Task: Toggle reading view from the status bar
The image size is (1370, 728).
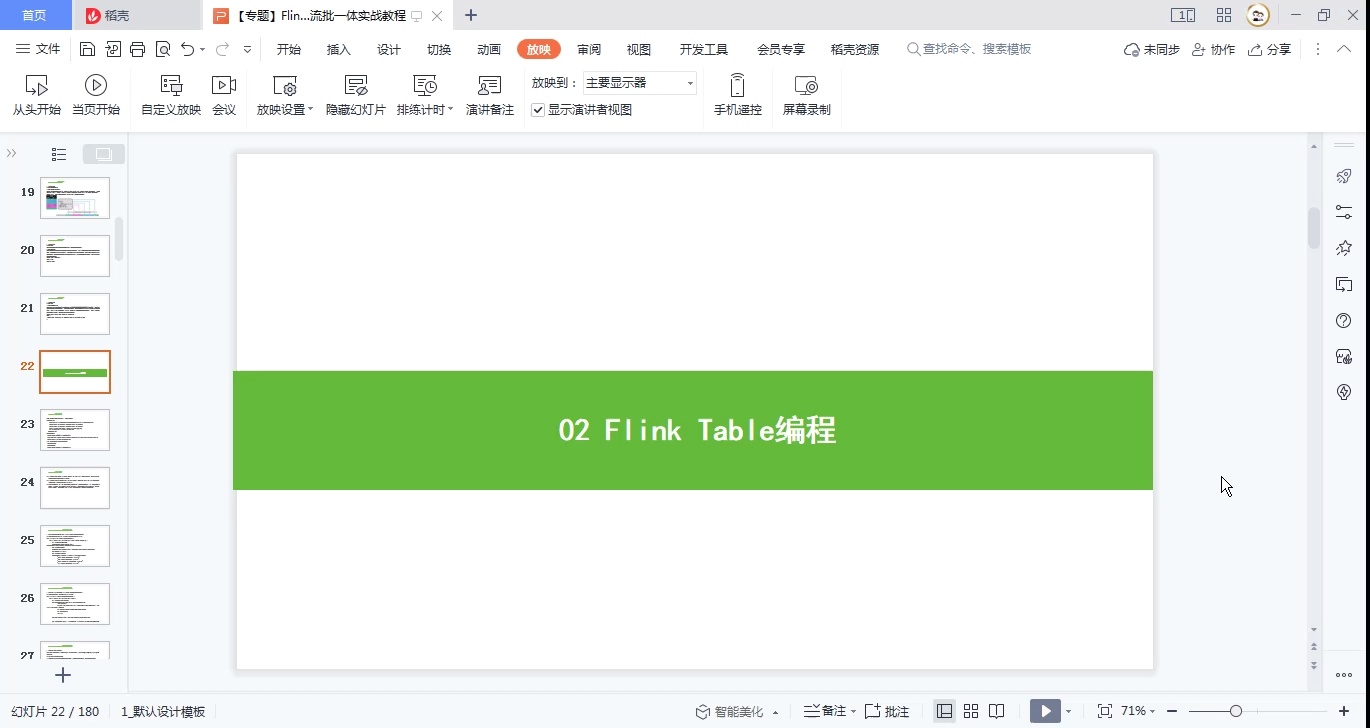Action: (x=997, y=711)
